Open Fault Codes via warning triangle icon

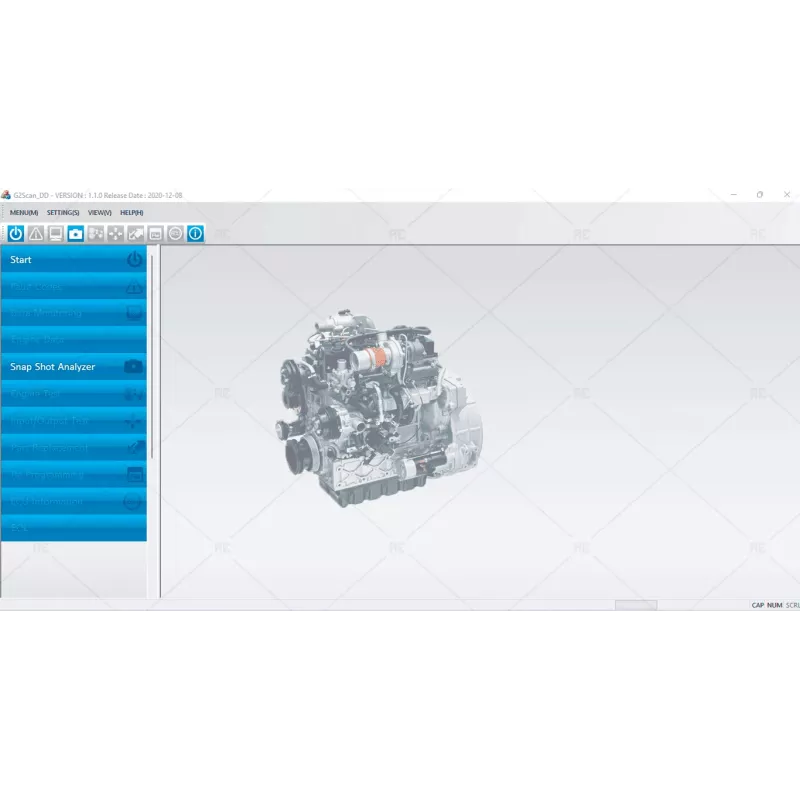pyautogui.click(x=35, y=233)
